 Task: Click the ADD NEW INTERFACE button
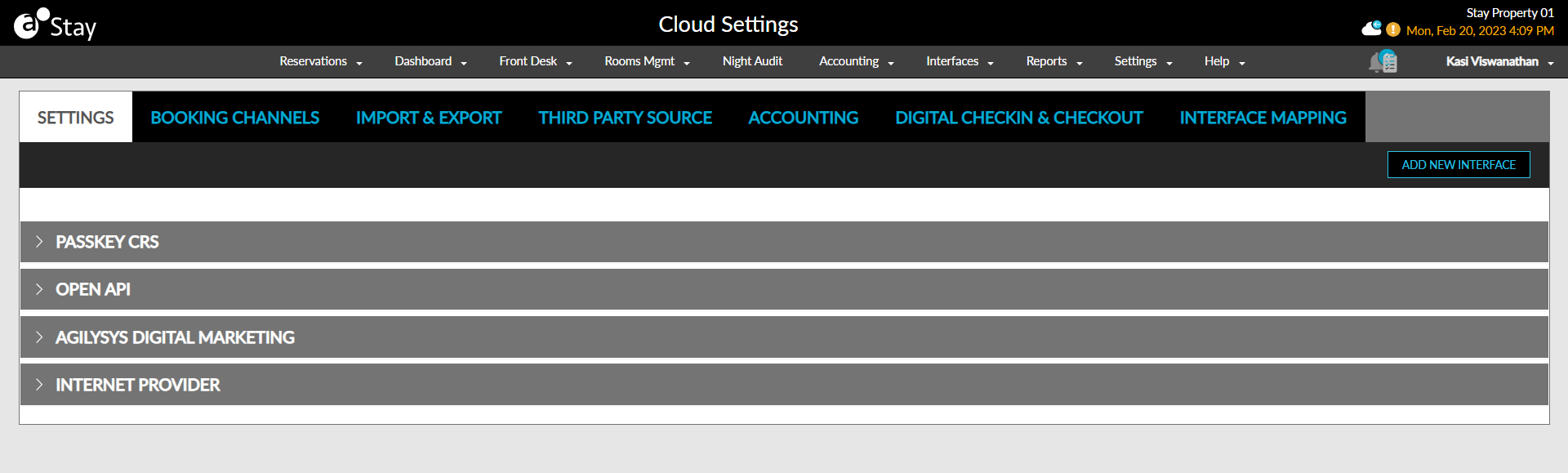(1459, 165)
